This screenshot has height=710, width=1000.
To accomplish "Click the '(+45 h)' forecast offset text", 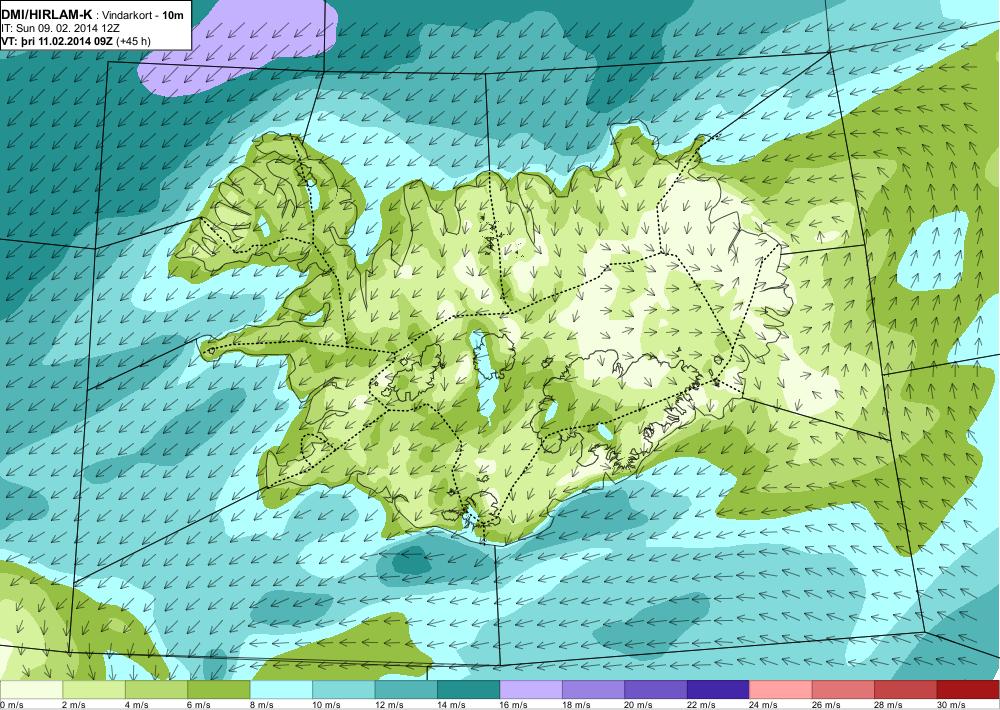I will (x=133, y=41).
